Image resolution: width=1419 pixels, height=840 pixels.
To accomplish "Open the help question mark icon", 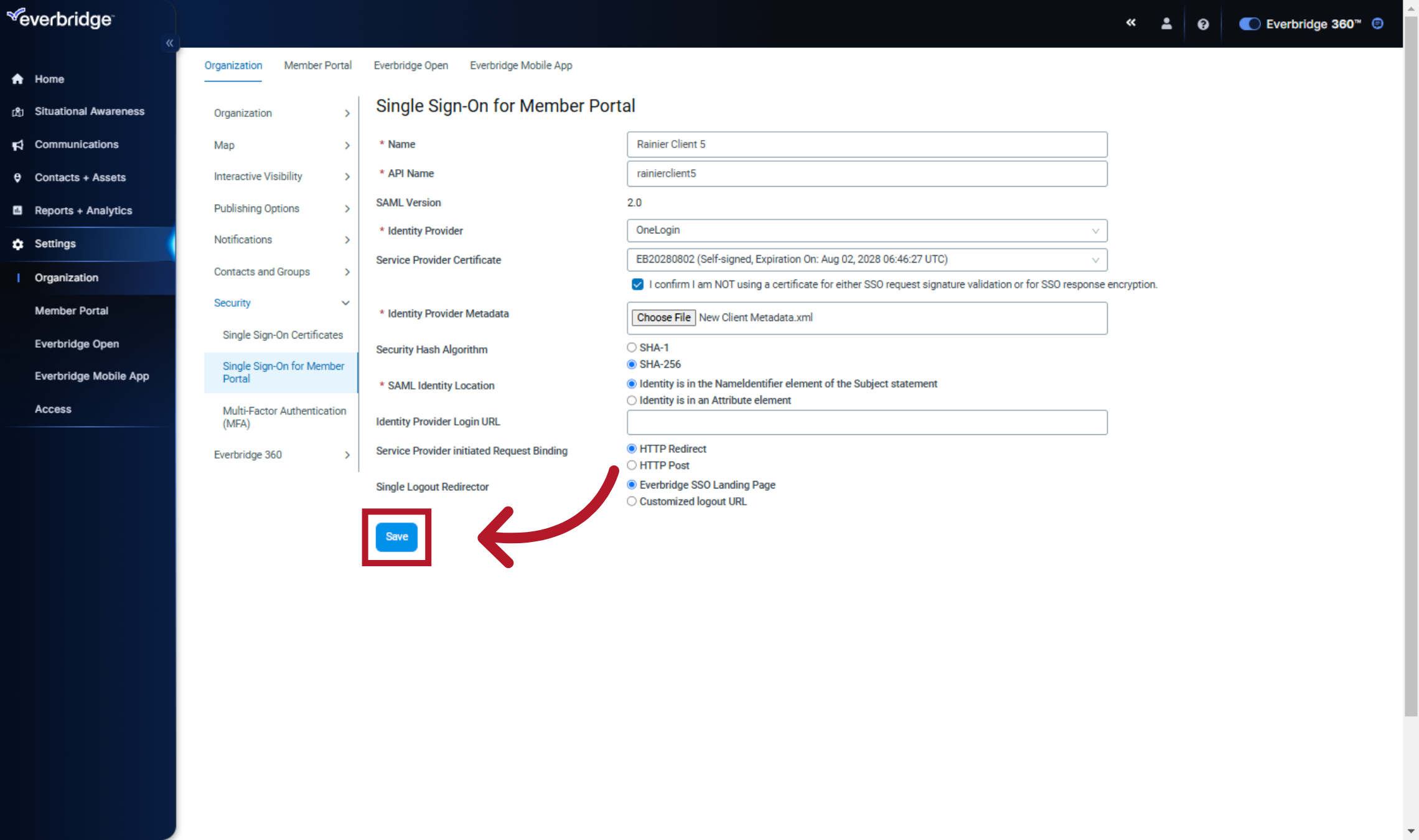I will point(1203,24).
